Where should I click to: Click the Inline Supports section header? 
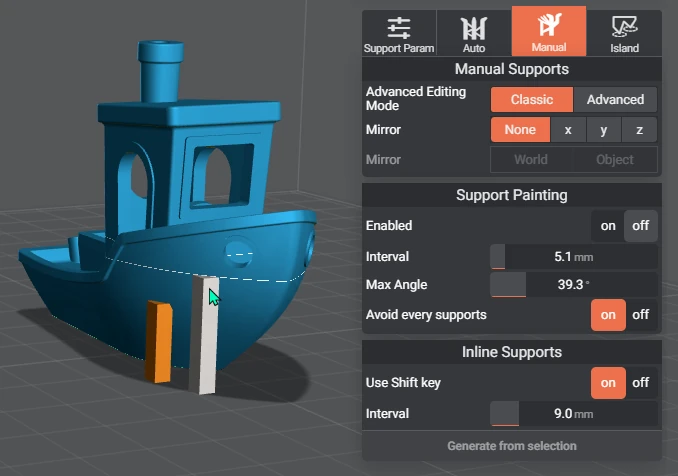click(x=512, y=352)
